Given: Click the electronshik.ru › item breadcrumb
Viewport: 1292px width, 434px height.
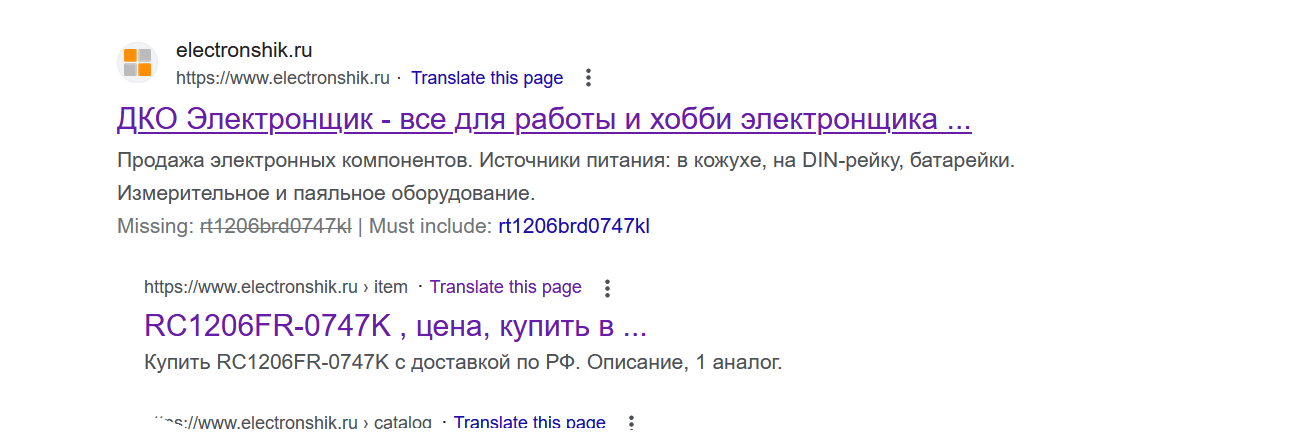Looking at the screenshot, I should 276,287.
